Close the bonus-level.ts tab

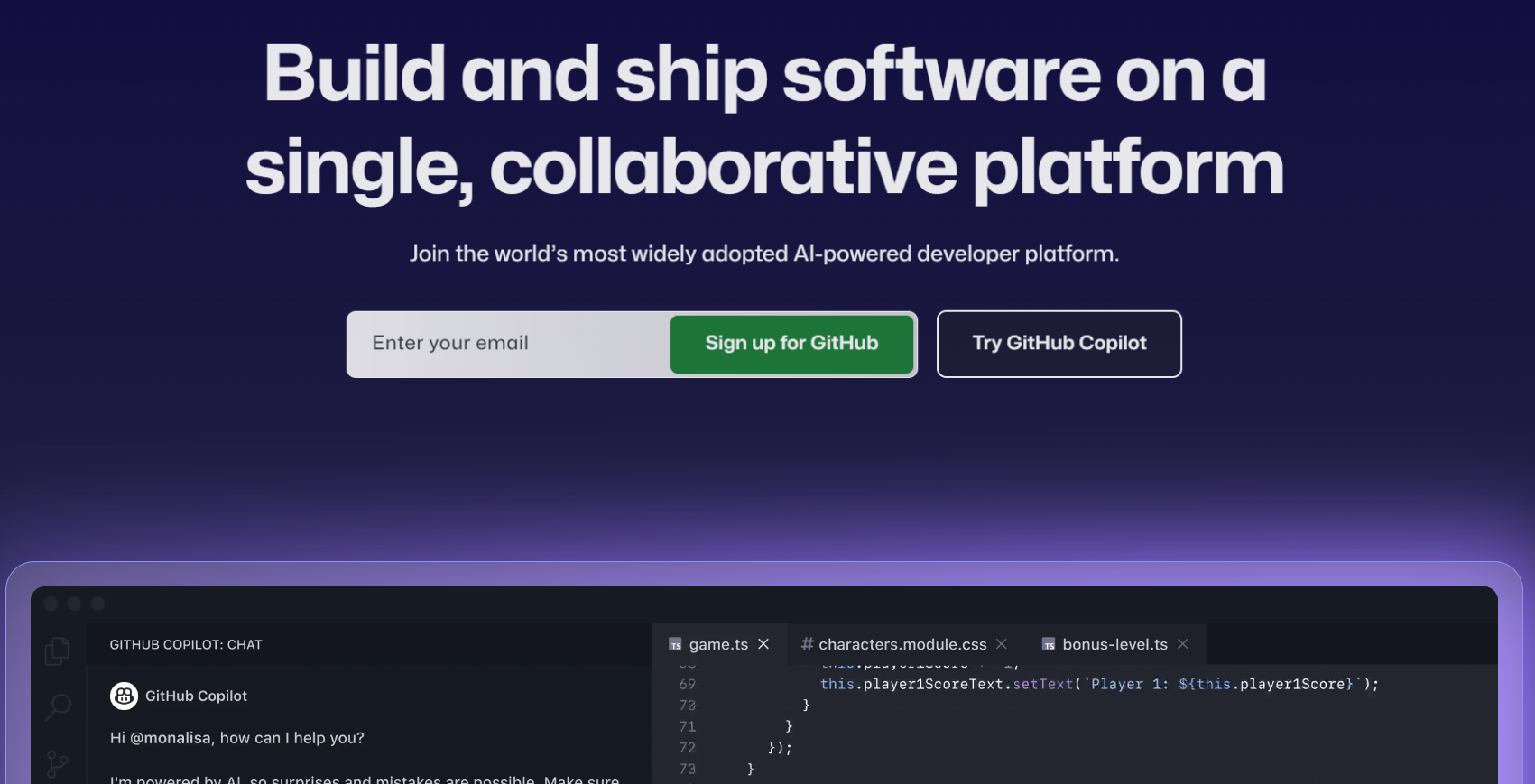[1183, 644]
